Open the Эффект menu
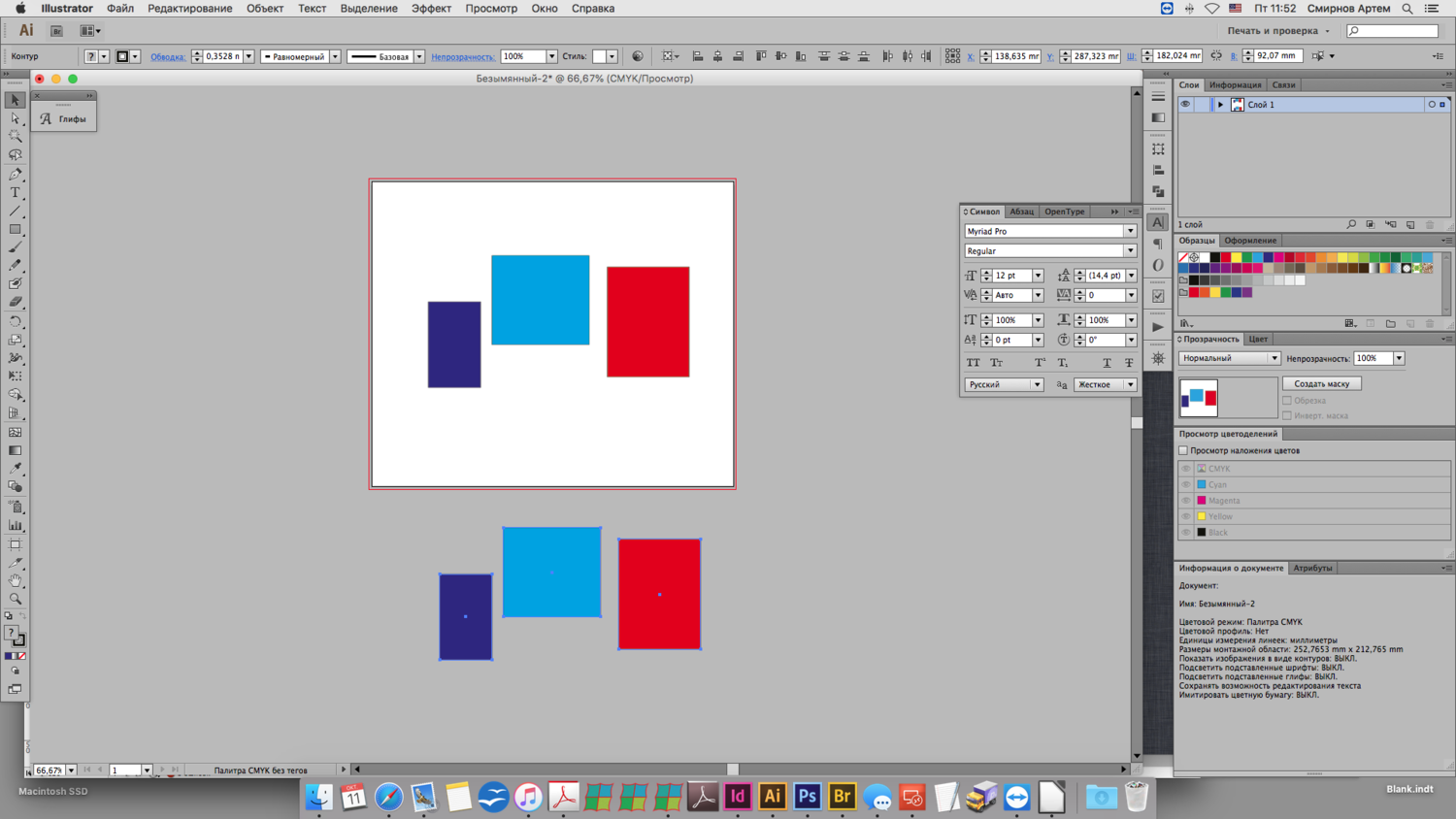The image size is (1456, 819). point(431,9)
